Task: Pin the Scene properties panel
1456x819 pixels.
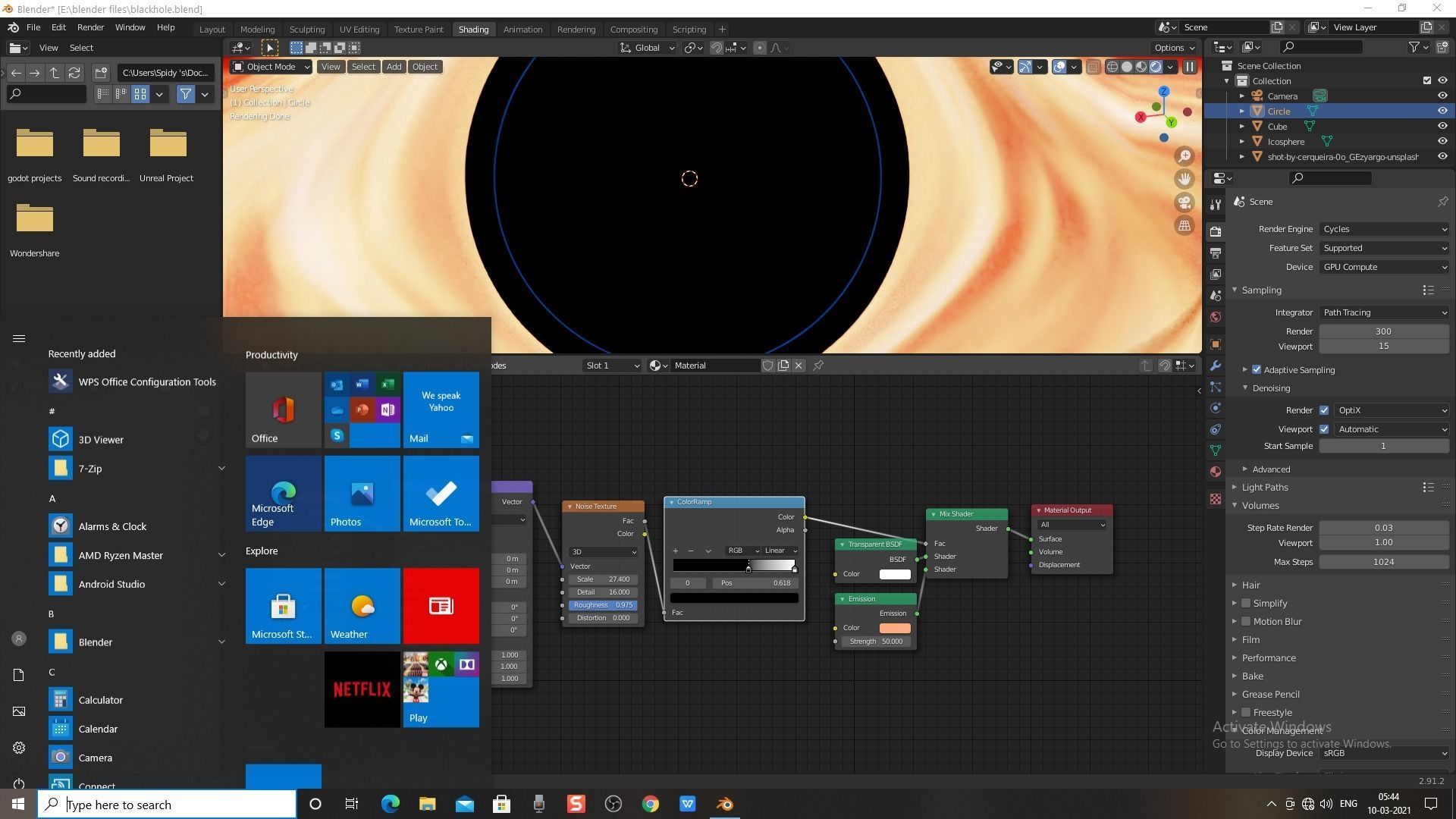Action: pyautogui.click(x=1442, y=202)
